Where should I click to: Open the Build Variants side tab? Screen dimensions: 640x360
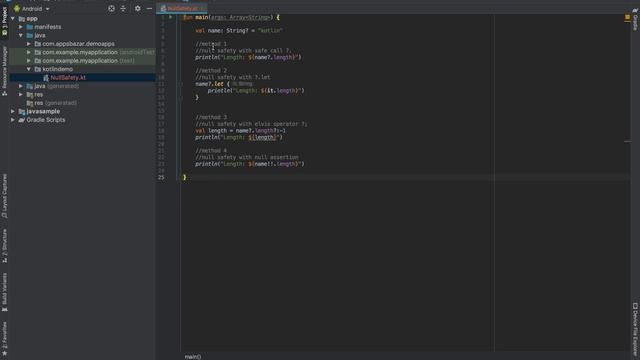4,292
